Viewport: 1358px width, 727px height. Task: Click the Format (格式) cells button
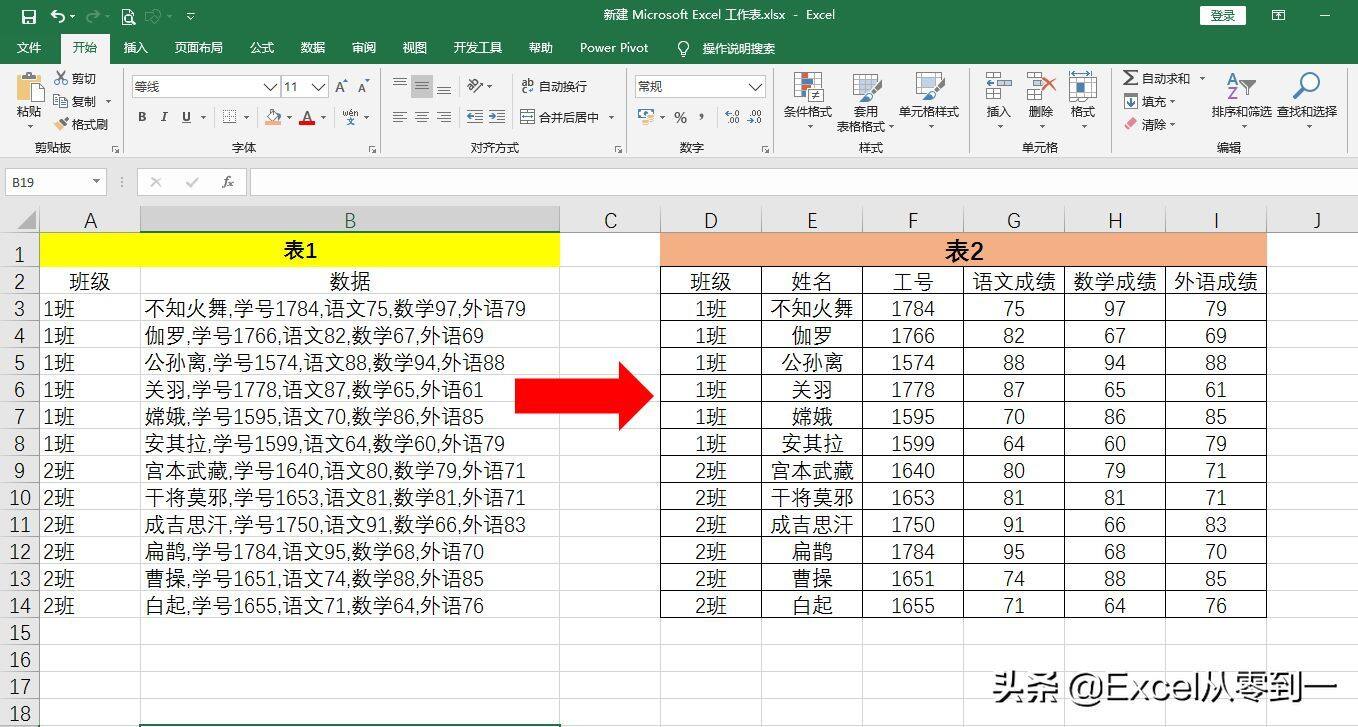(1083, 102)
